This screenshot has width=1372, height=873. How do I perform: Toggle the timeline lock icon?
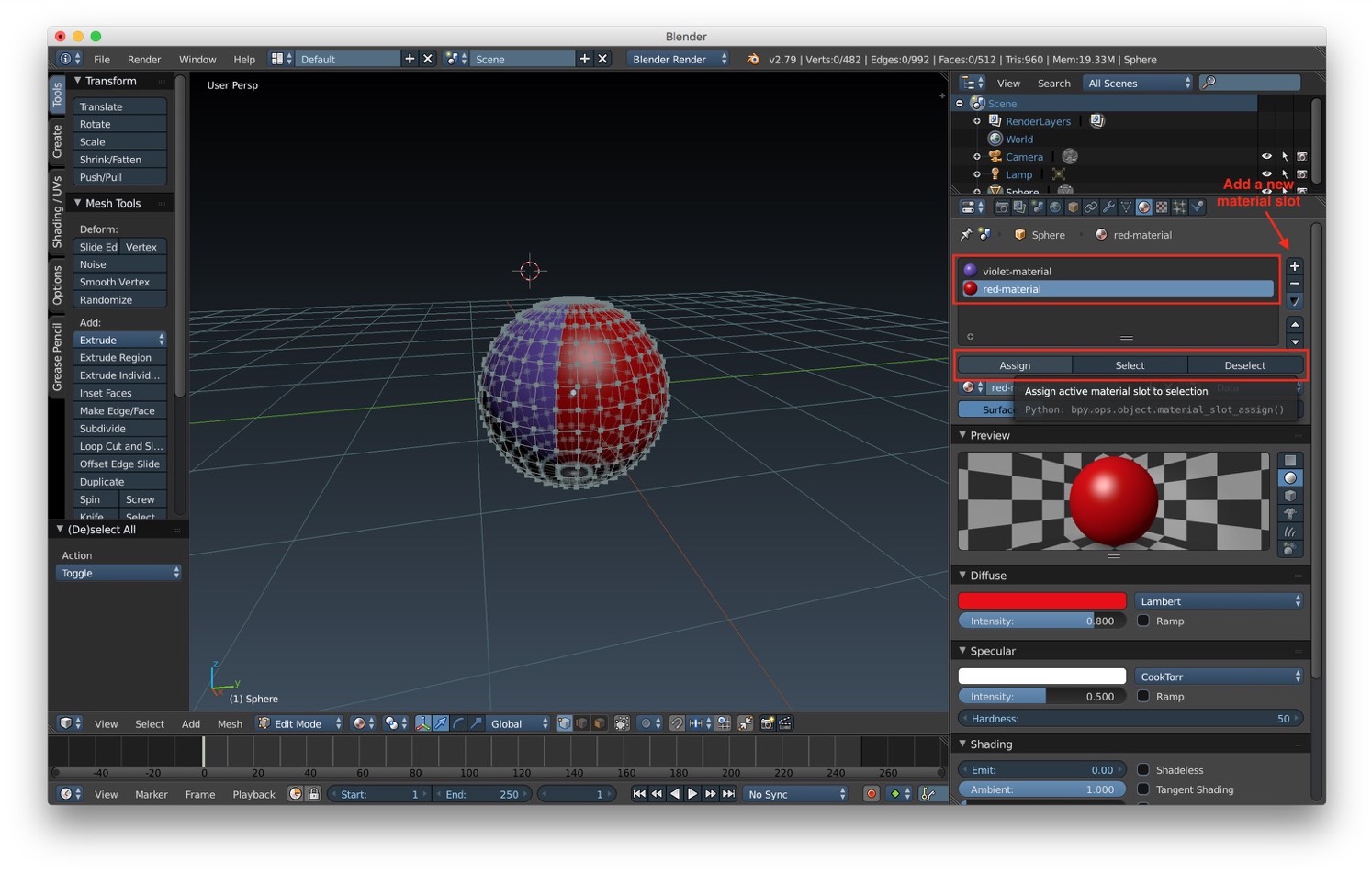coord(313,794)
